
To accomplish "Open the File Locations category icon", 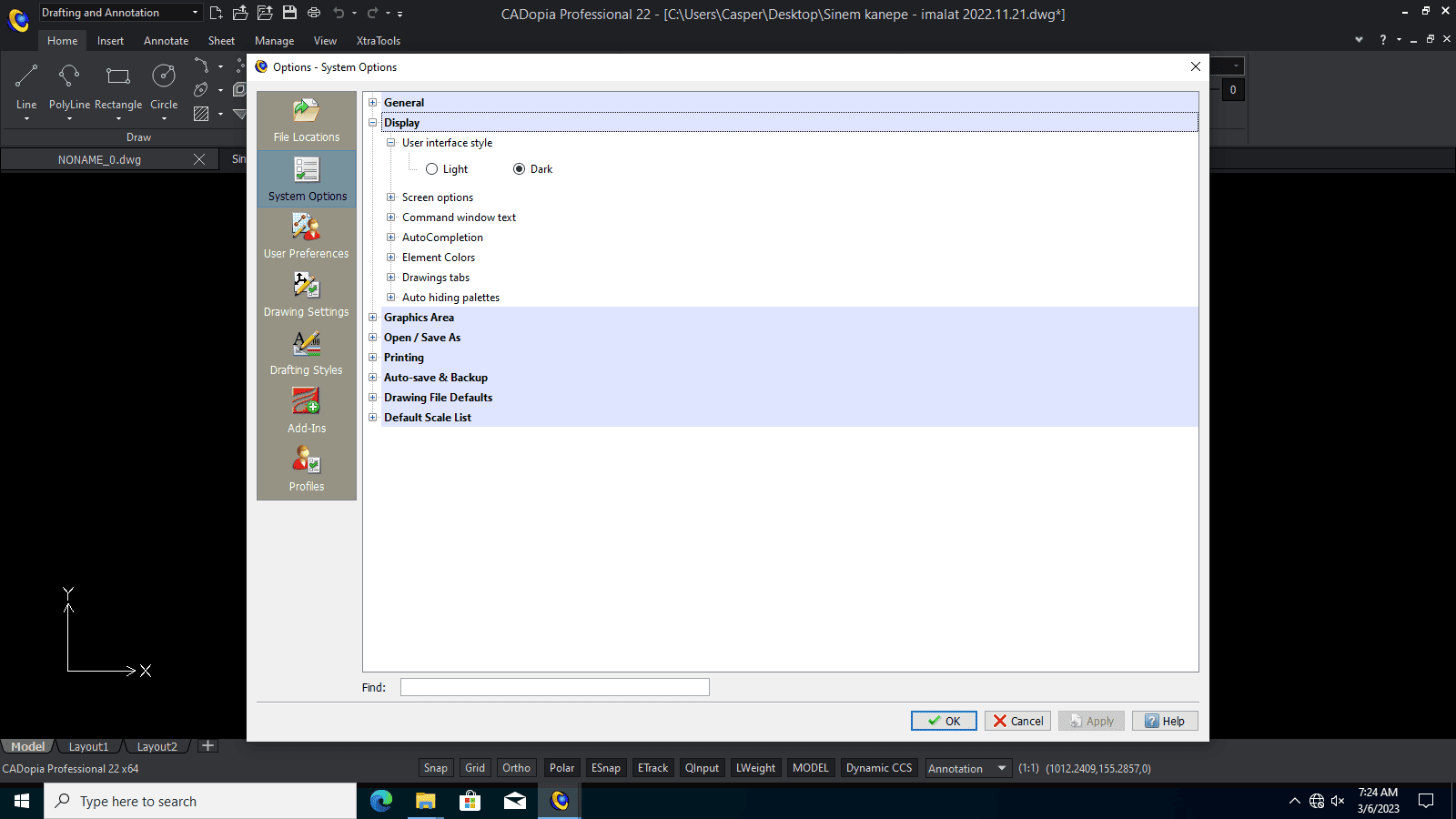I will (306, 120).
